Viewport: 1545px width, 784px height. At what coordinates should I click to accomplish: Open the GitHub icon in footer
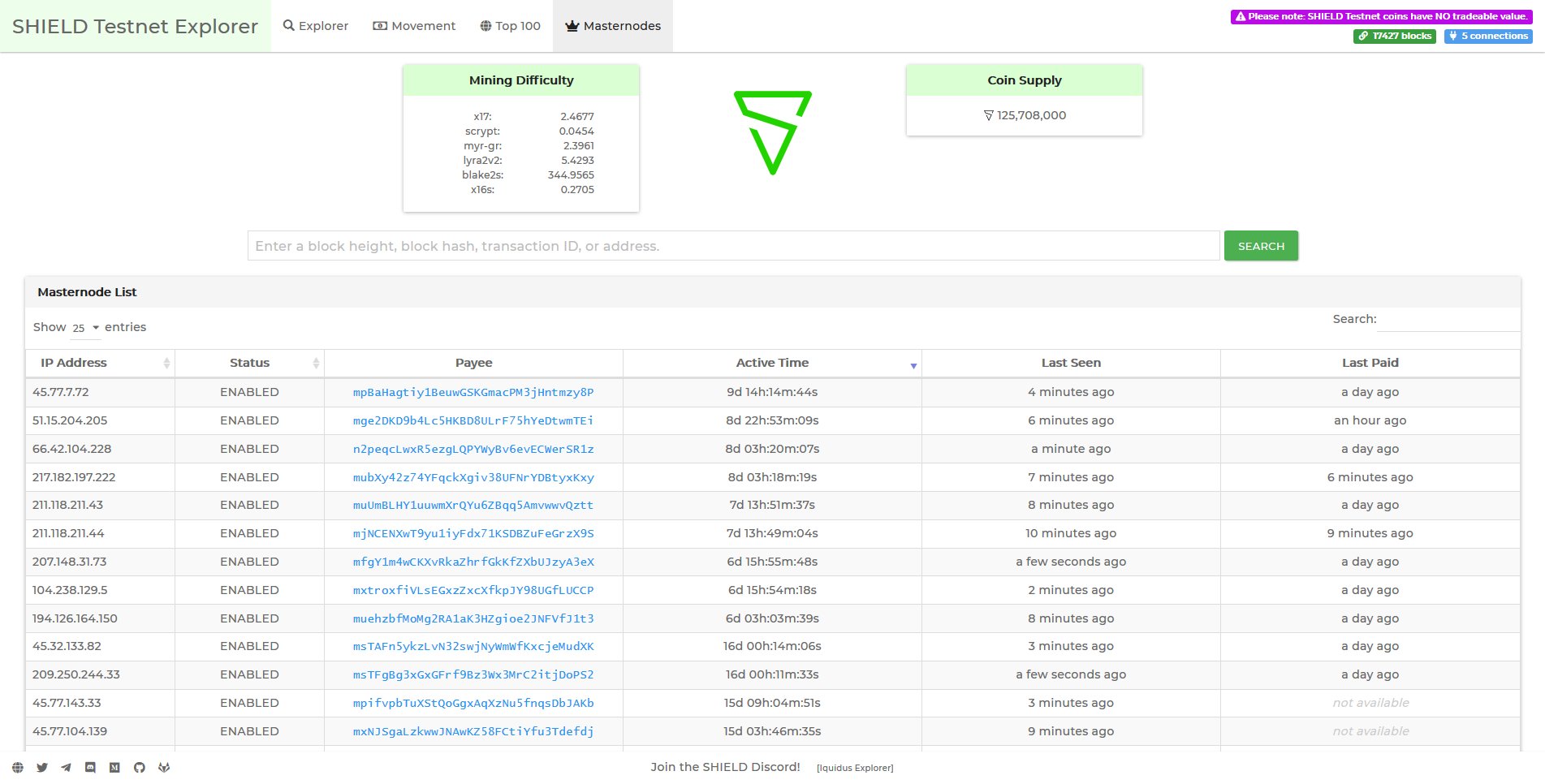[140, 767]
